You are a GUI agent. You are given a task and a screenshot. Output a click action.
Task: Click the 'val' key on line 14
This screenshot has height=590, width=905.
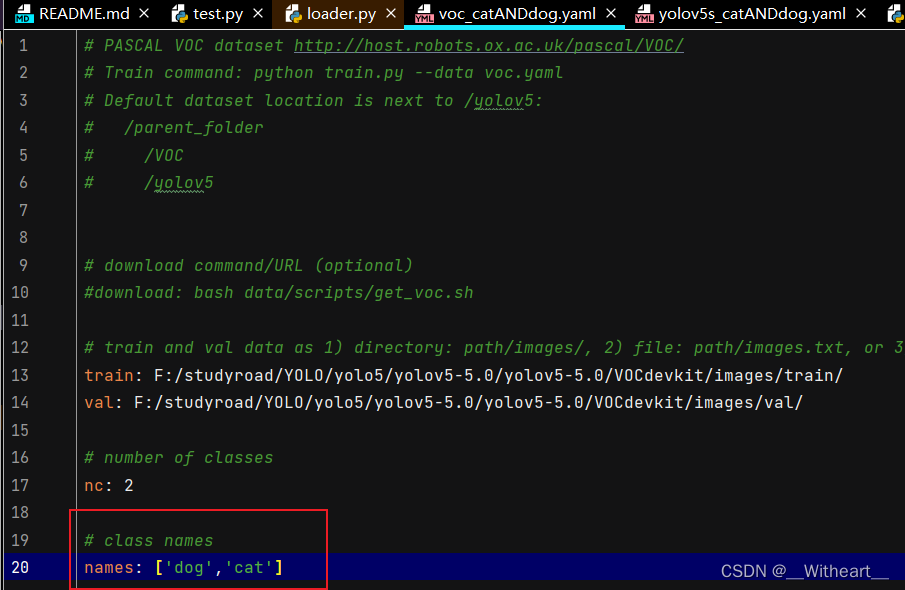pyautogui.click(x=99, y=402)
